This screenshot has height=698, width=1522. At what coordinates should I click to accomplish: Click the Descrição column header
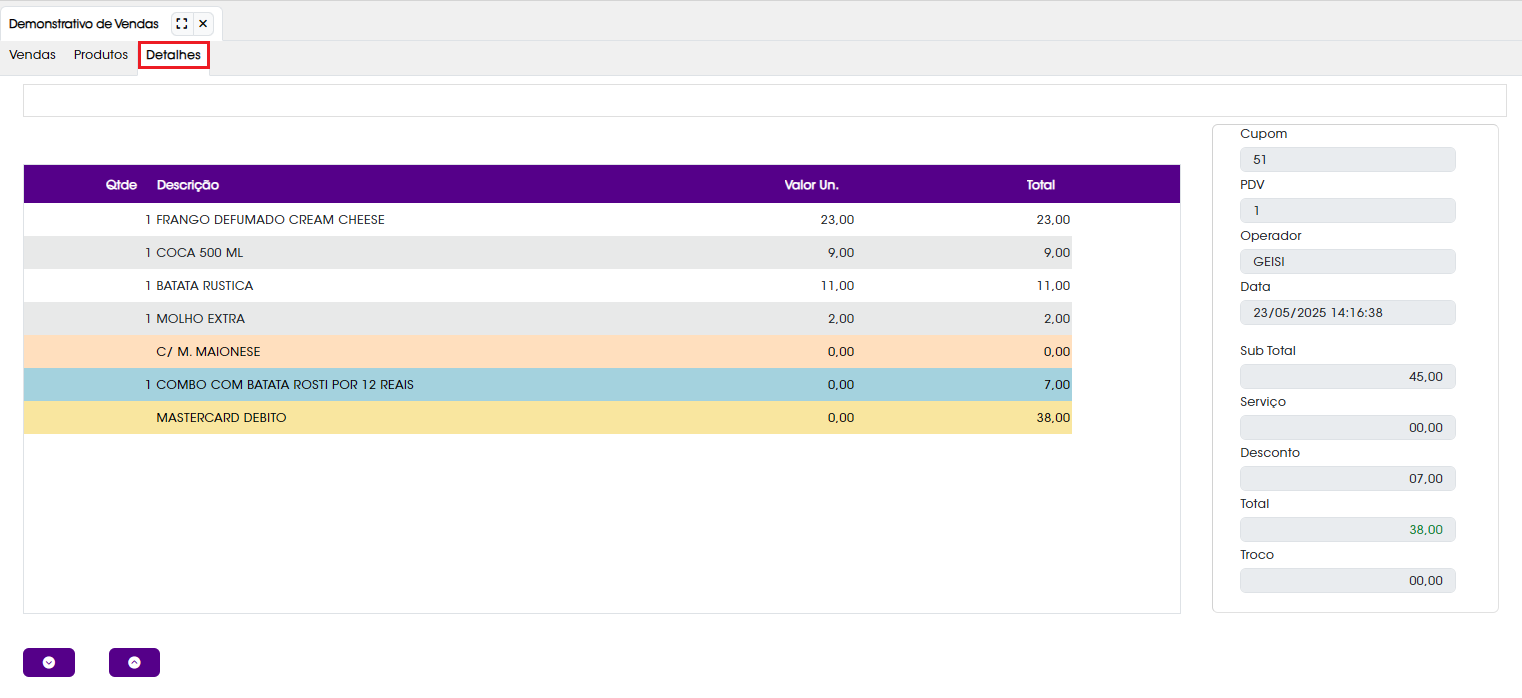[x=188, y=185]
